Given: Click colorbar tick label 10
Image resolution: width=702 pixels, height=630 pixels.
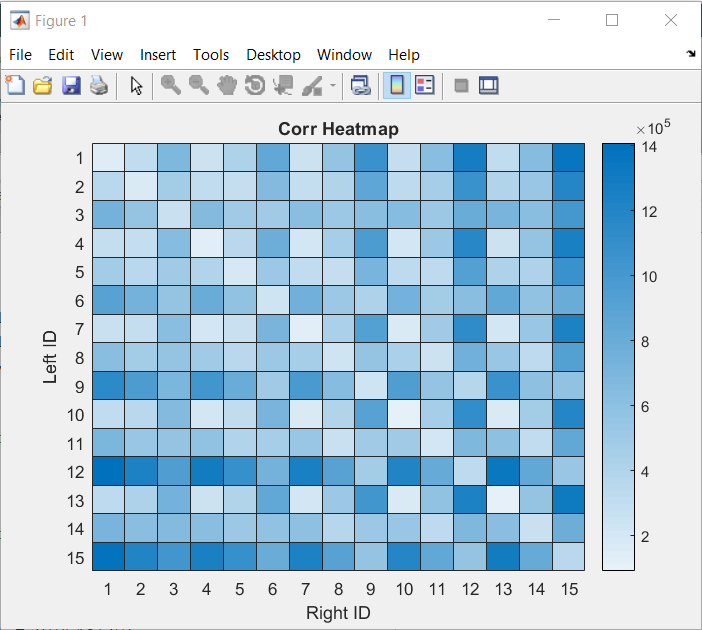Looking at the screenshot, I should pyautogui.click(x=649, y=277).
